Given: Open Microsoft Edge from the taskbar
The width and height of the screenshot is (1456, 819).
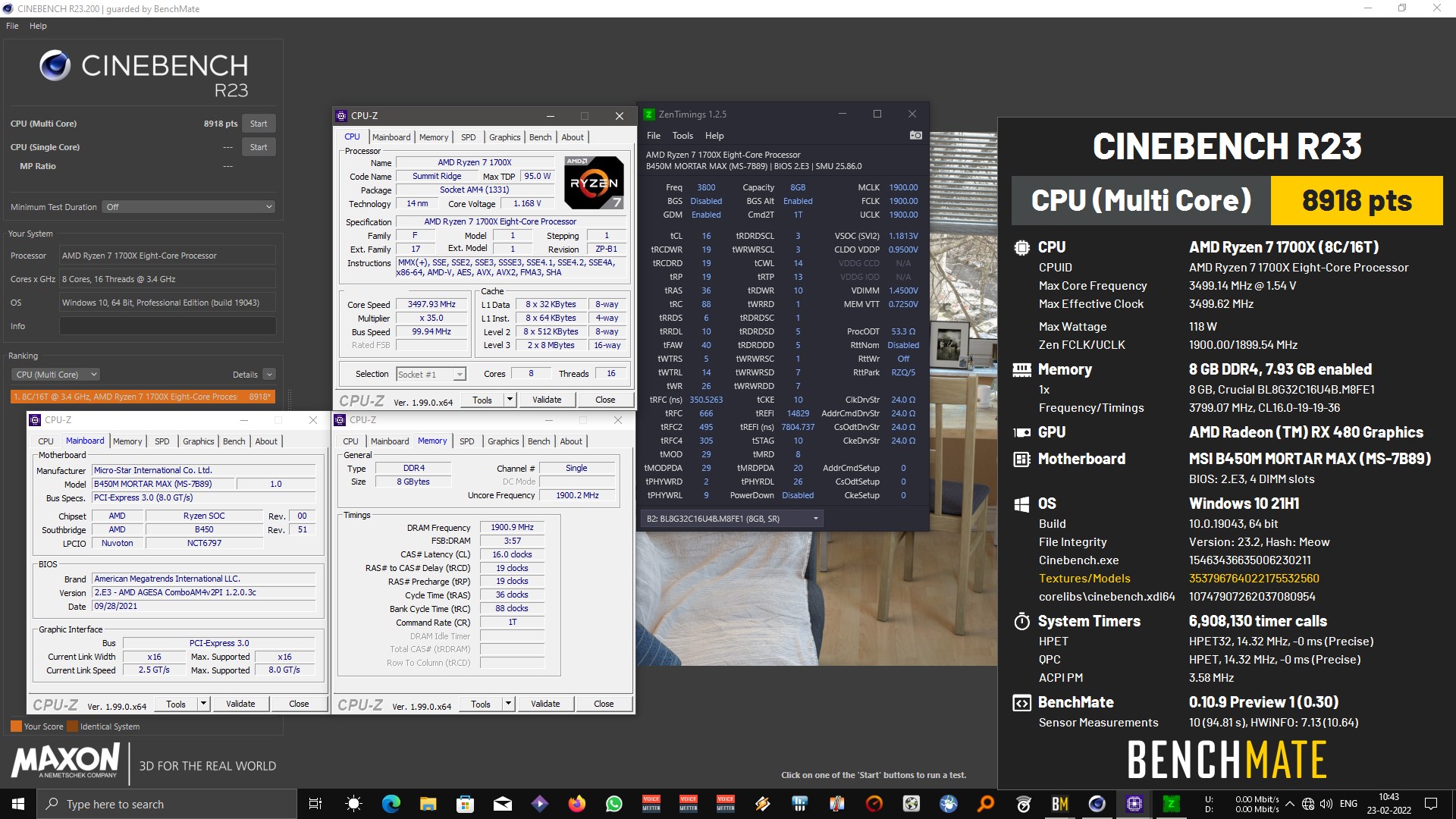Looking at the screenshot, I should pos(391,804).
